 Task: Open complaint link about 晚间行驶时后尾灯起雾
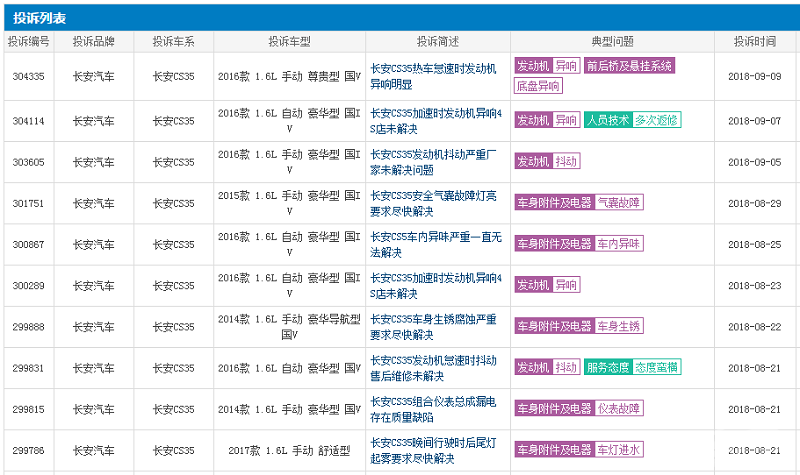click(433, 451)
